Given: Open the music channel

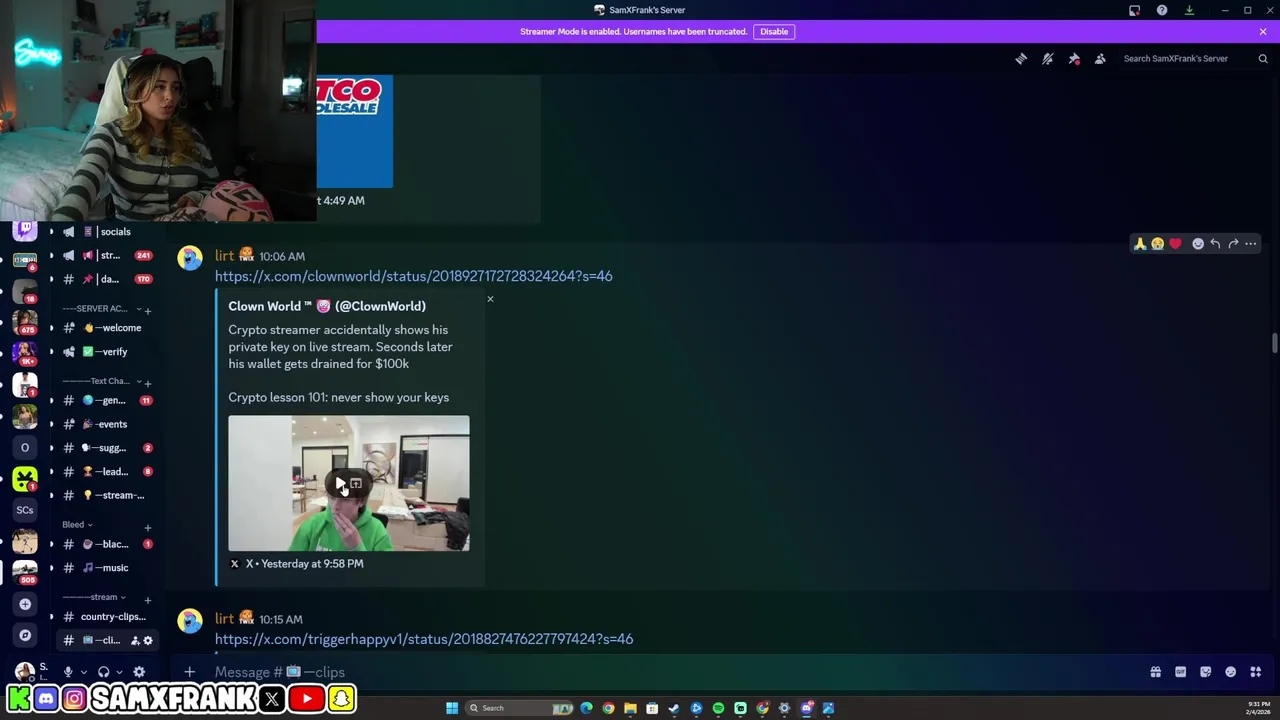Looking at the screenshot, I should (x=103, y=568).
